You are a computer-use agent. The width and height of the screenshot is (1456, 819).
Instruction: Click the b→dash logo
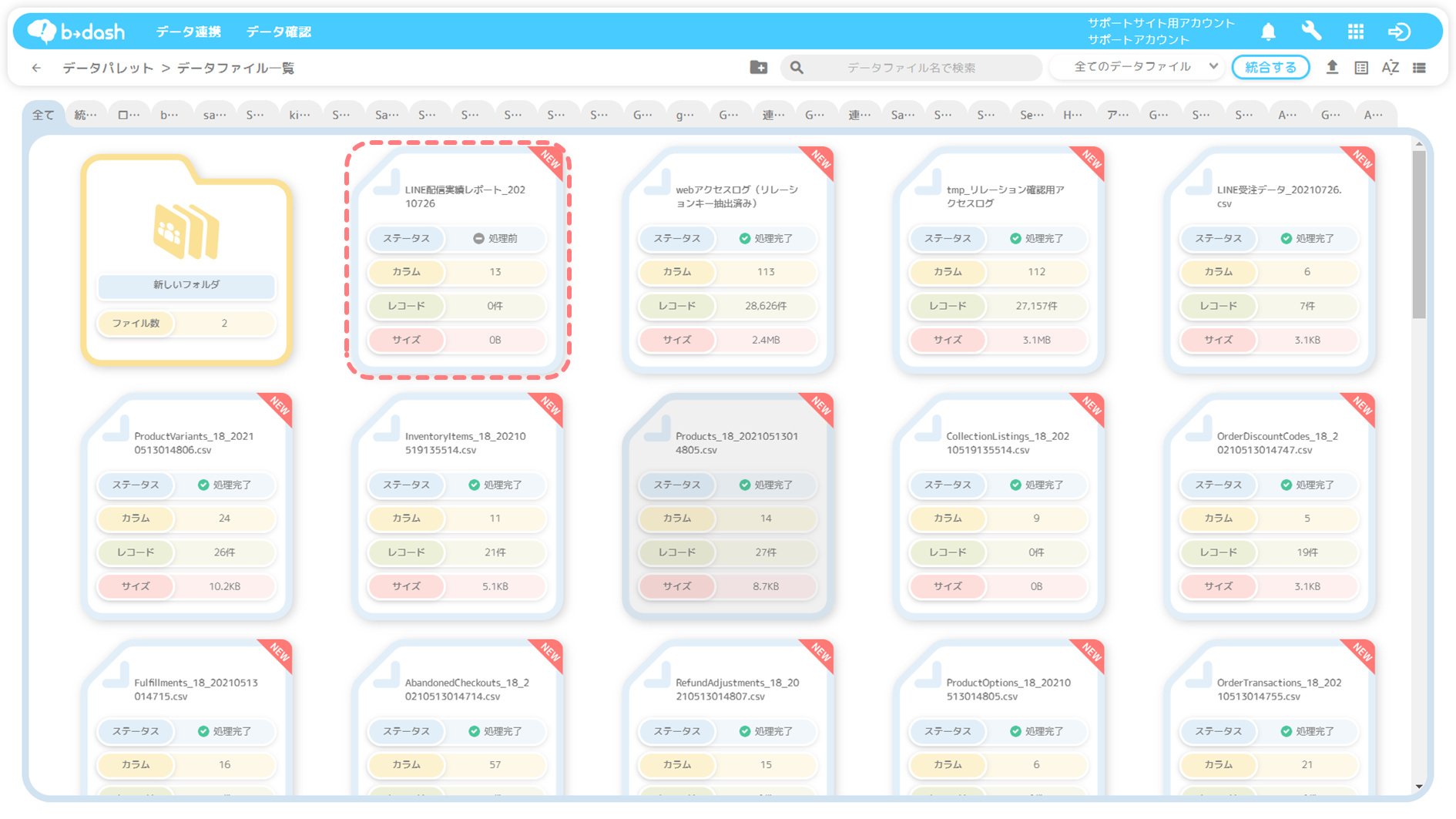point(75,32)
